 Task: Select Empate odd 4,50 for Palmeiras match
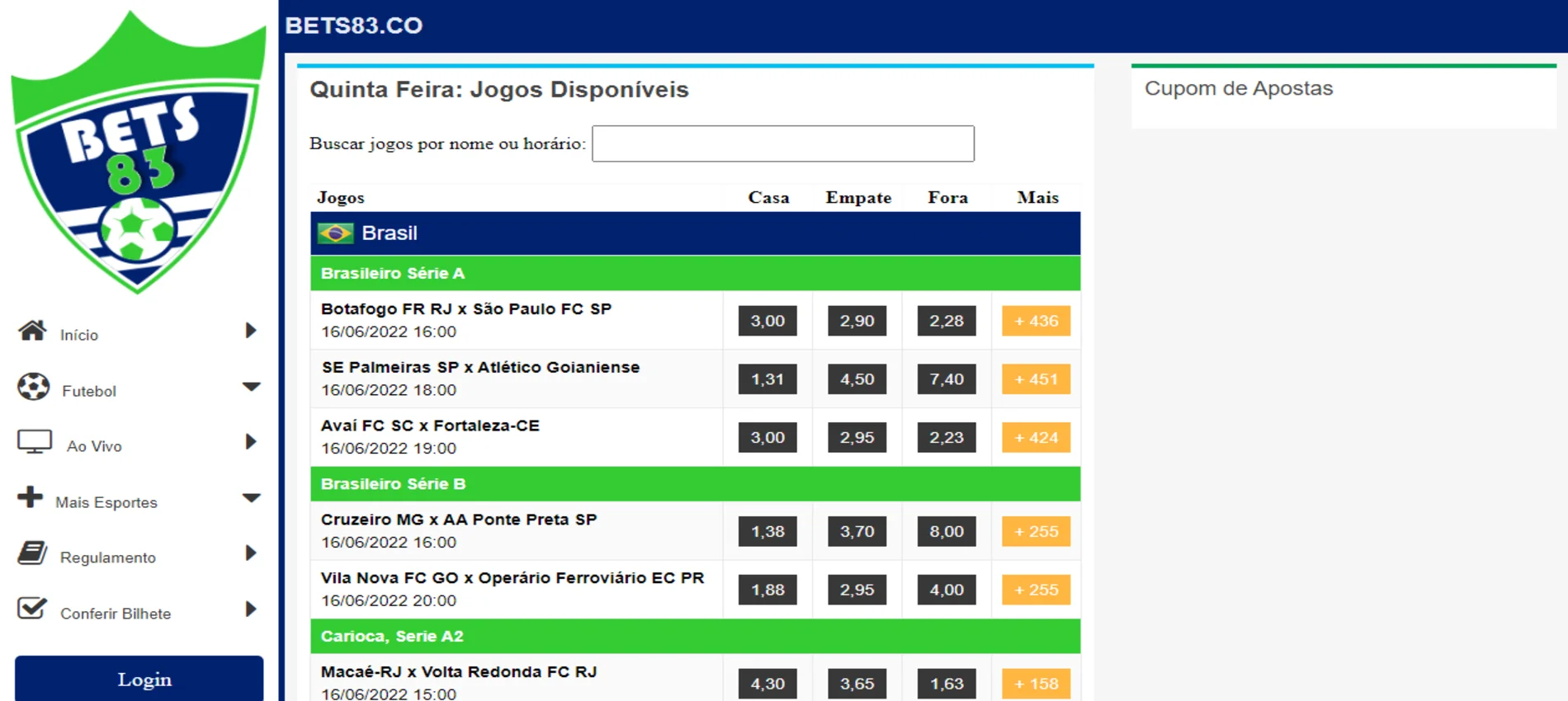[x=857, y=379]
